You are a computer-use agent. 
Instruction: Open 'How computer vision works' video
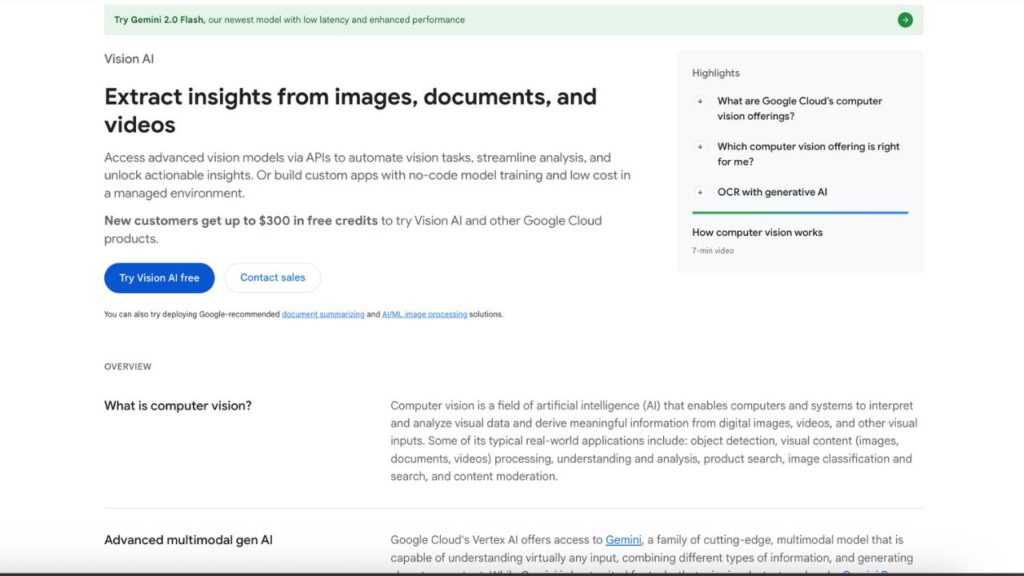757,232
